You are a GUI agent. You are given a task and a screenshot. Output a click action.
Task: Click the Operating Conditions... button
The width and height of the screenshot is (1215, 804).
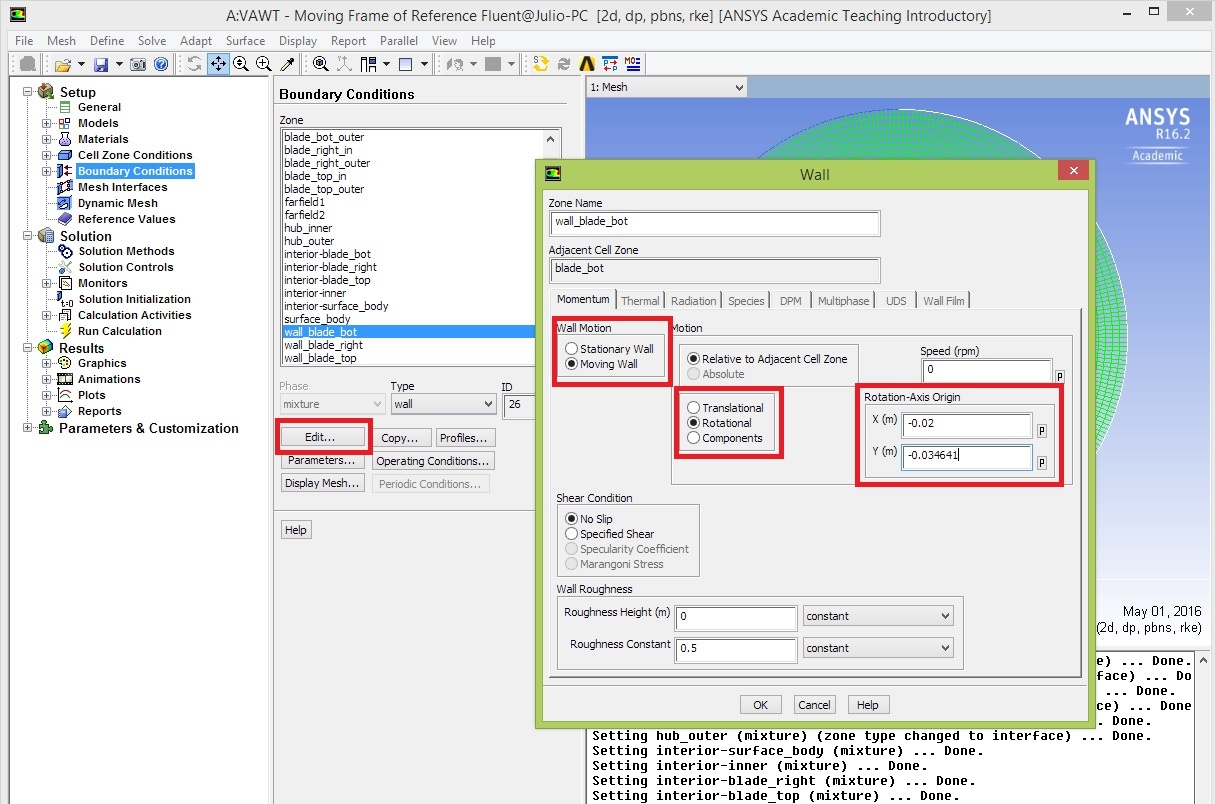pyautogui.click(x=433, y=461)
